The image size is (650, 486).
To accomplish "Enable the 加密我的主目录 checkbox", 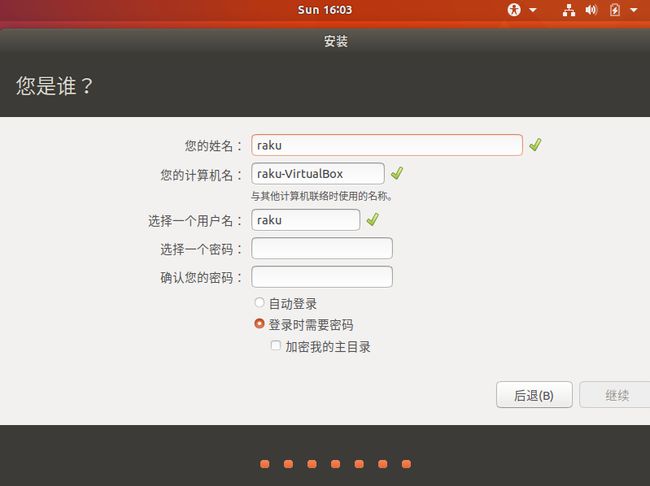I will pos(276,345).
